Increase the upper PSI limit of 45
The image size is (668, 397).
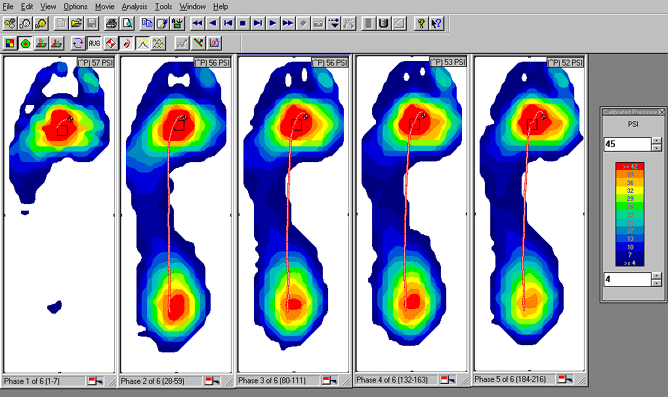[656, 140]
